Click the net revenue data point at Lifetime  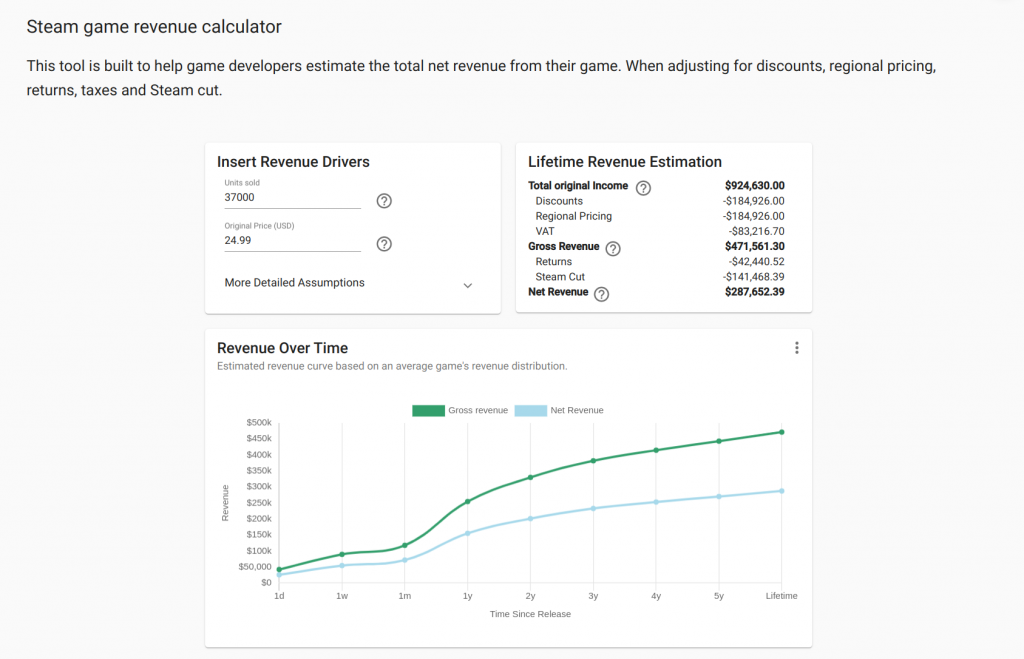coord(782,491)
